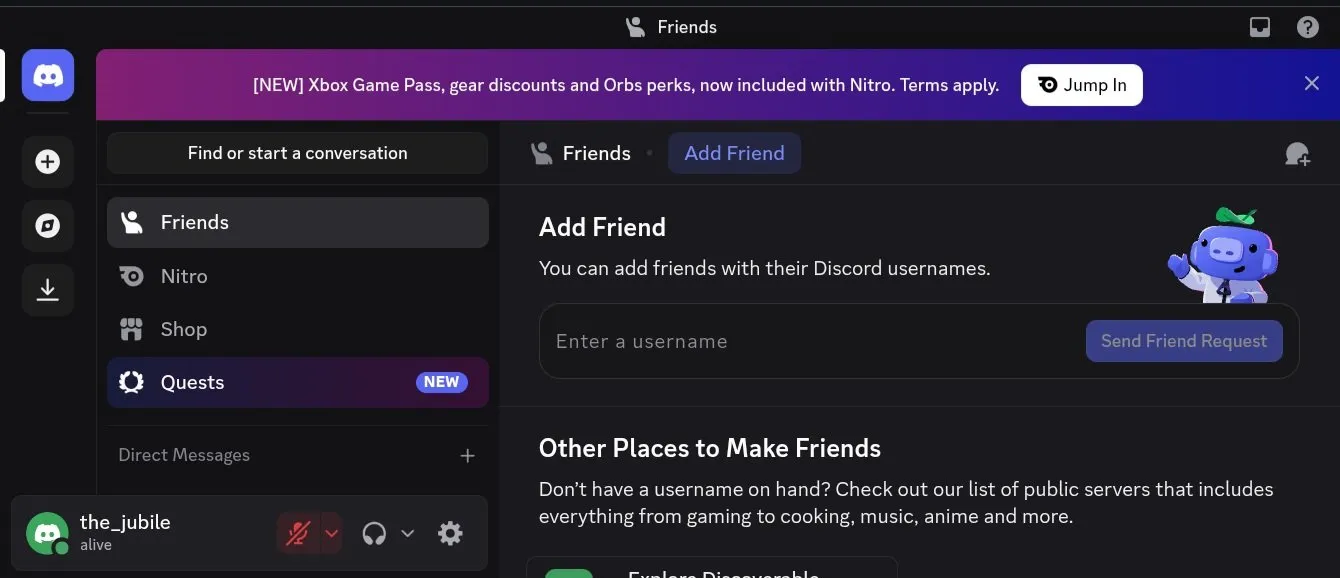Viewport: 1340px width, 578px height.
Task: Select Add Friend tab
Action: [734, 153]
